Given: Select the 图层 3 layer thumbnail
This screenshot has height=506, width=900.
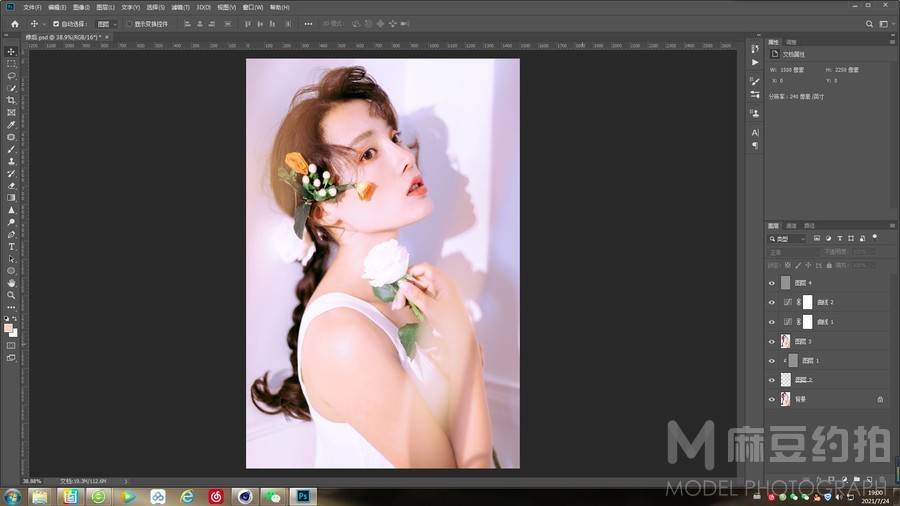Looking at the screenshot, I should (786, 341).
